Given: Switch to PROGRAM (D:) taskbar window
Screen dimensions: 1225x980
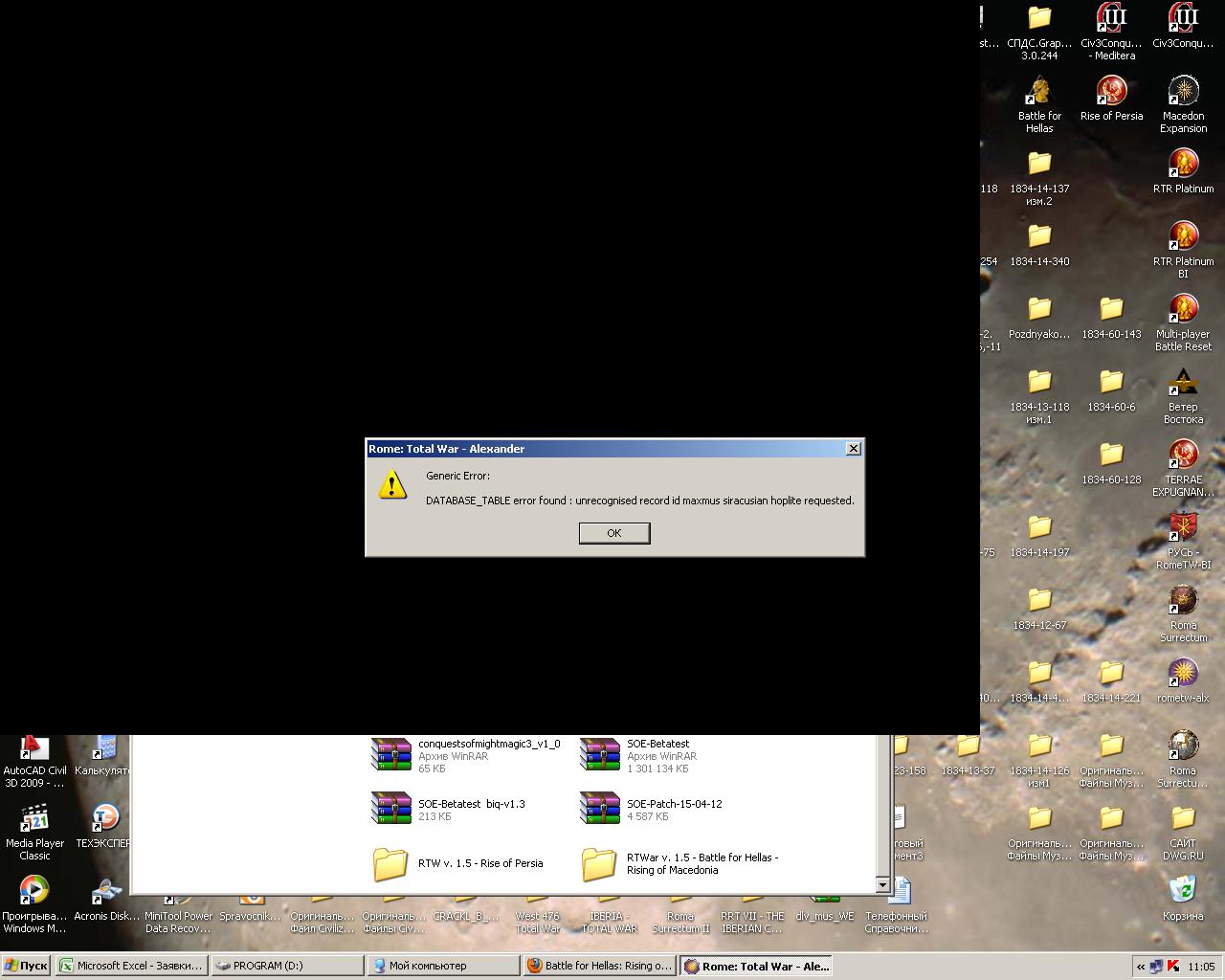Looking at the screenshot, I should tap(287, 966).
